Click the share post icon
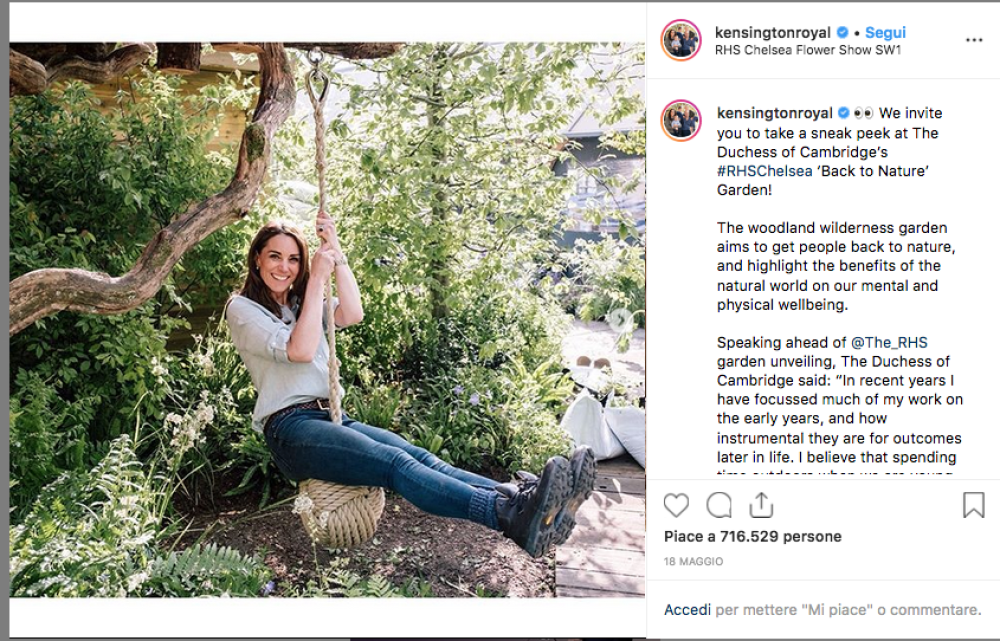Viewport: 1000px width, 641px height. coord(761,505)
